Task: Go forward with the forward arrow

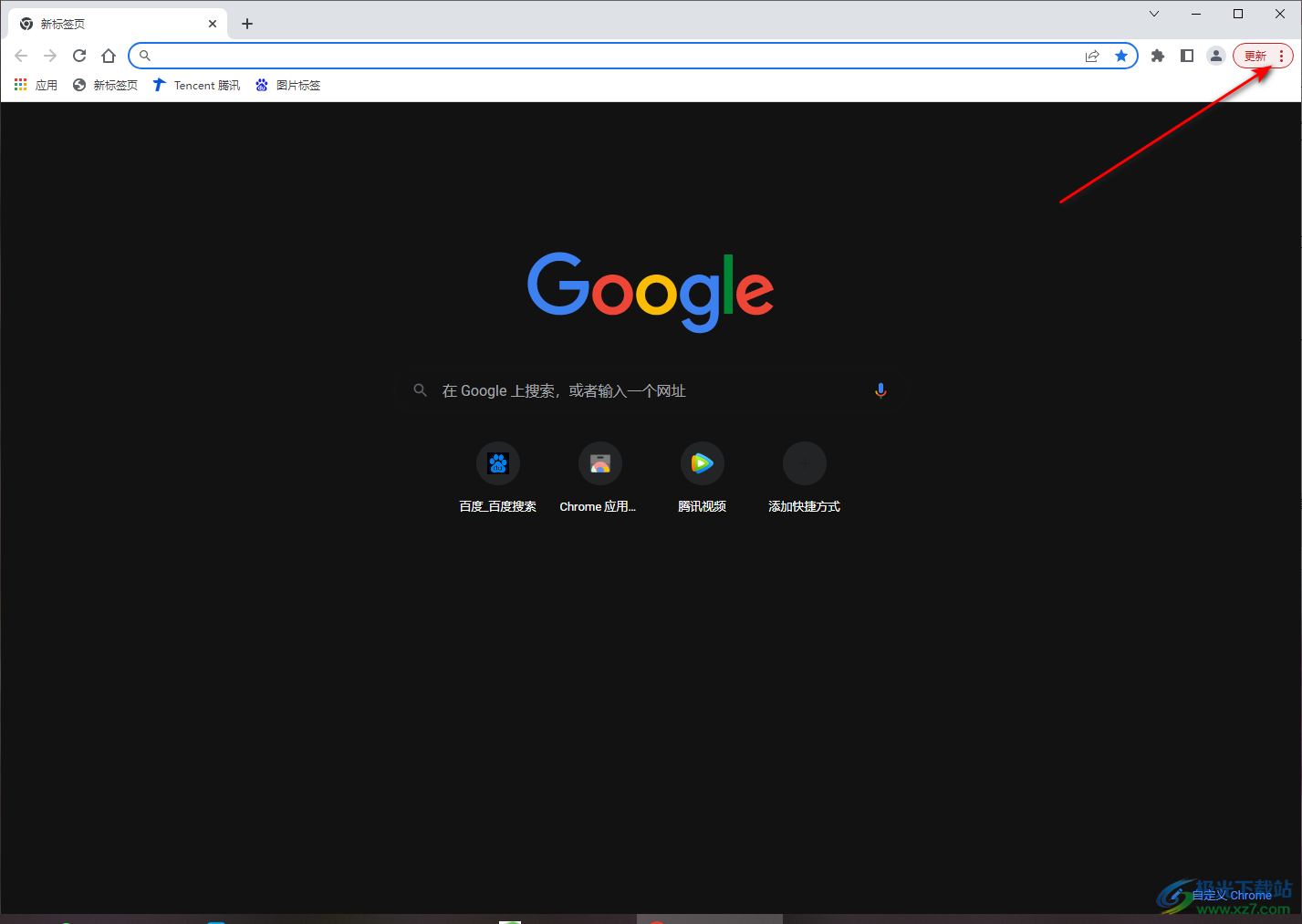Action: pos(50,56)
